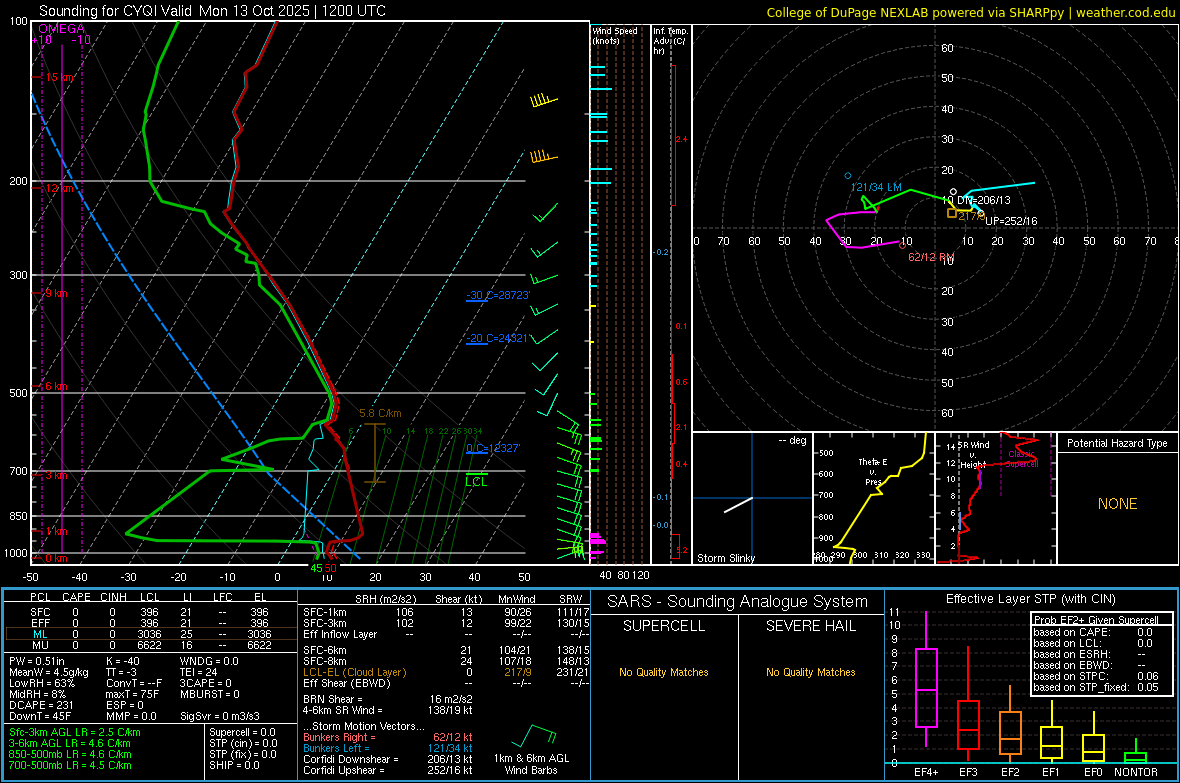Click the Bunkers Right storm motion entry
The height and width of the screenshot is (783, 1180).
click(388, 737)
